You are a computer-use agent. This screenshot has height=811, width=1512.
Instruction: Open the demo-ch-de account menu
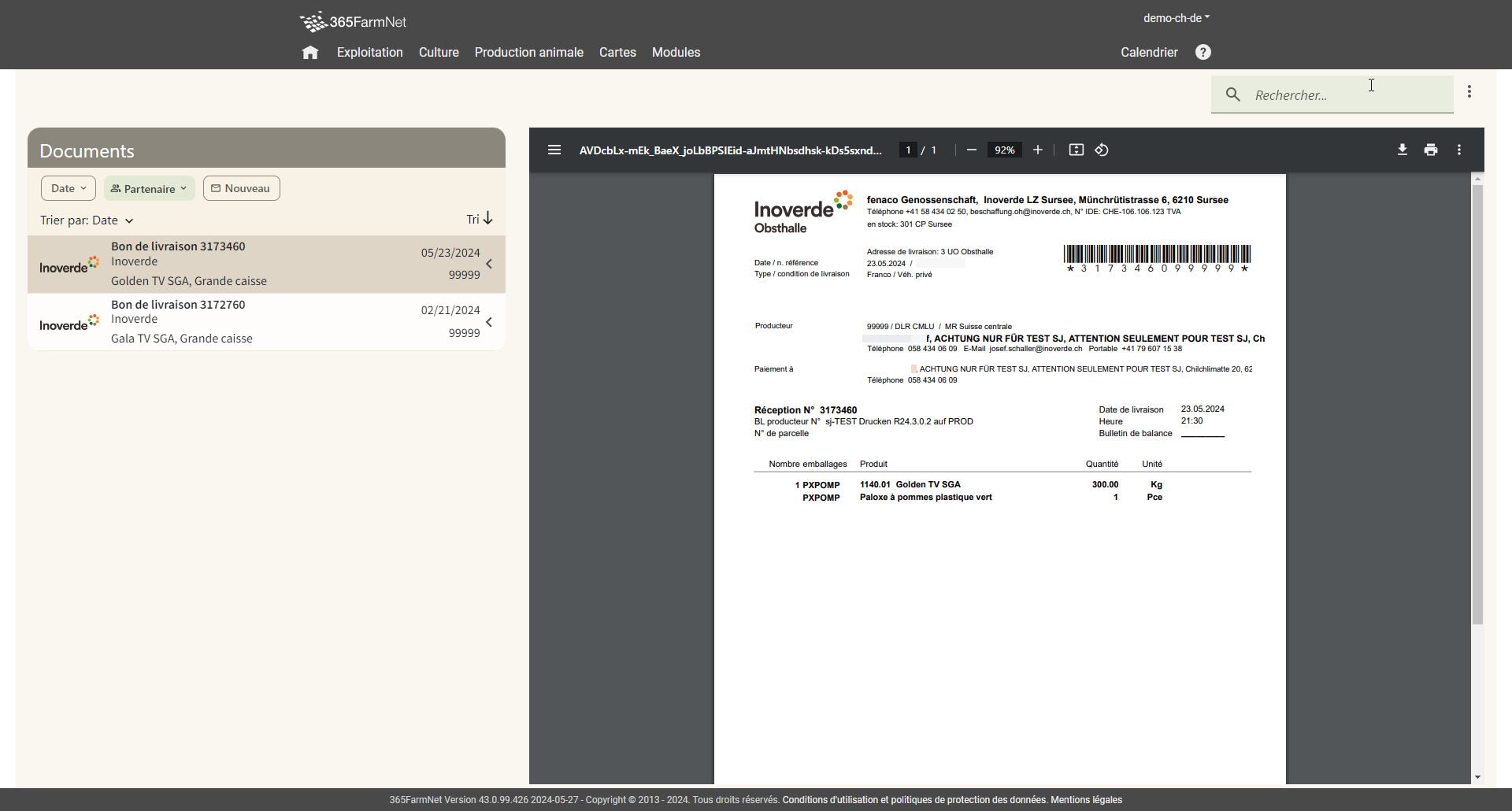pos(1176,18)
